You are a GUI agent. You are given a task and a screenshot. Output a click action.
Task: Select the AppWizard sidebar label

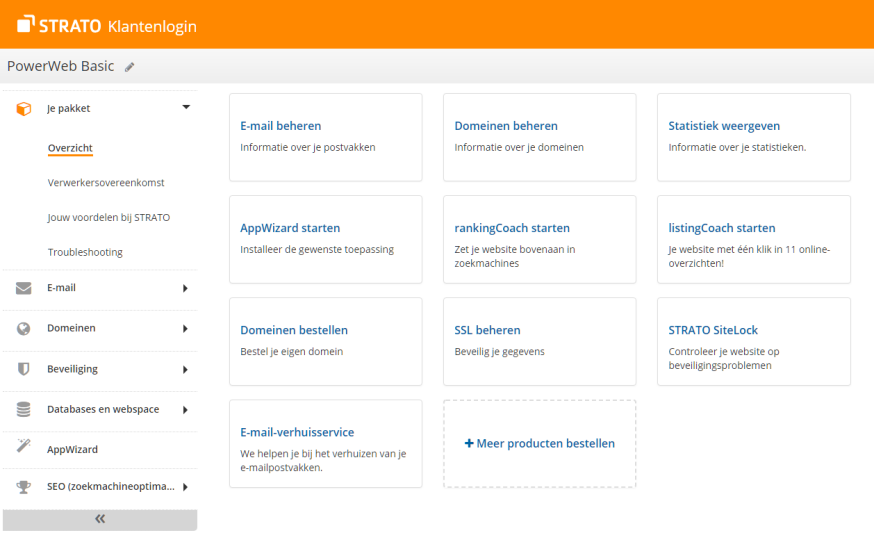[x=72, y=449]
